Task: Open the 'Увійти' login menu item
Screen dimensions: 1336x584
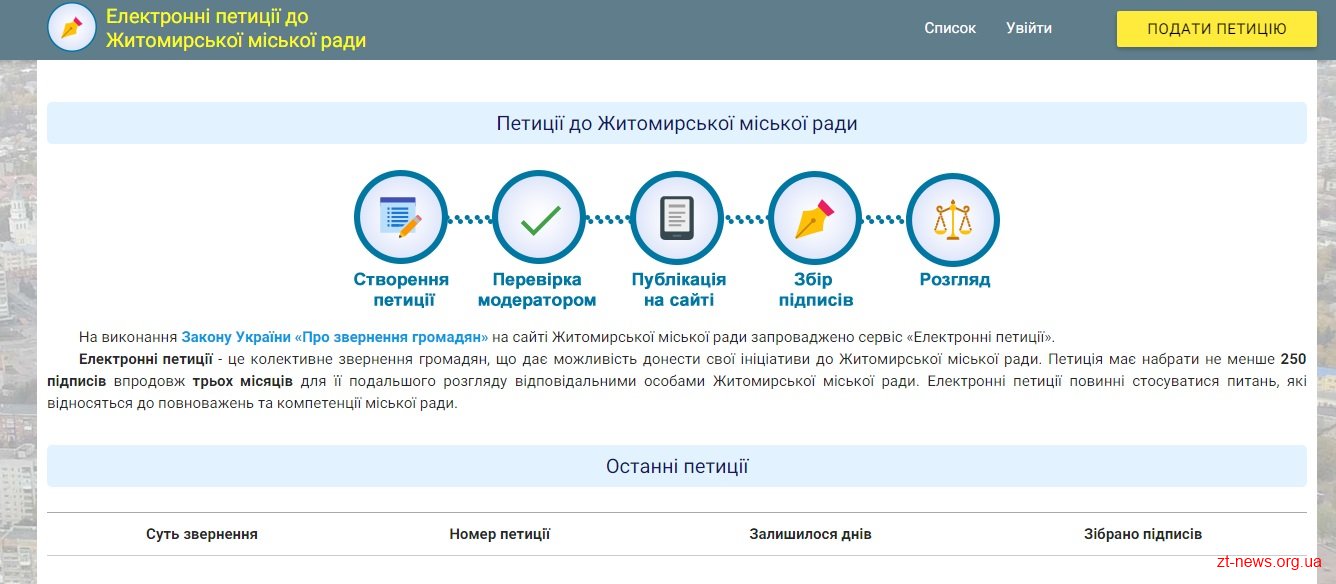Action: [1029, 28]
